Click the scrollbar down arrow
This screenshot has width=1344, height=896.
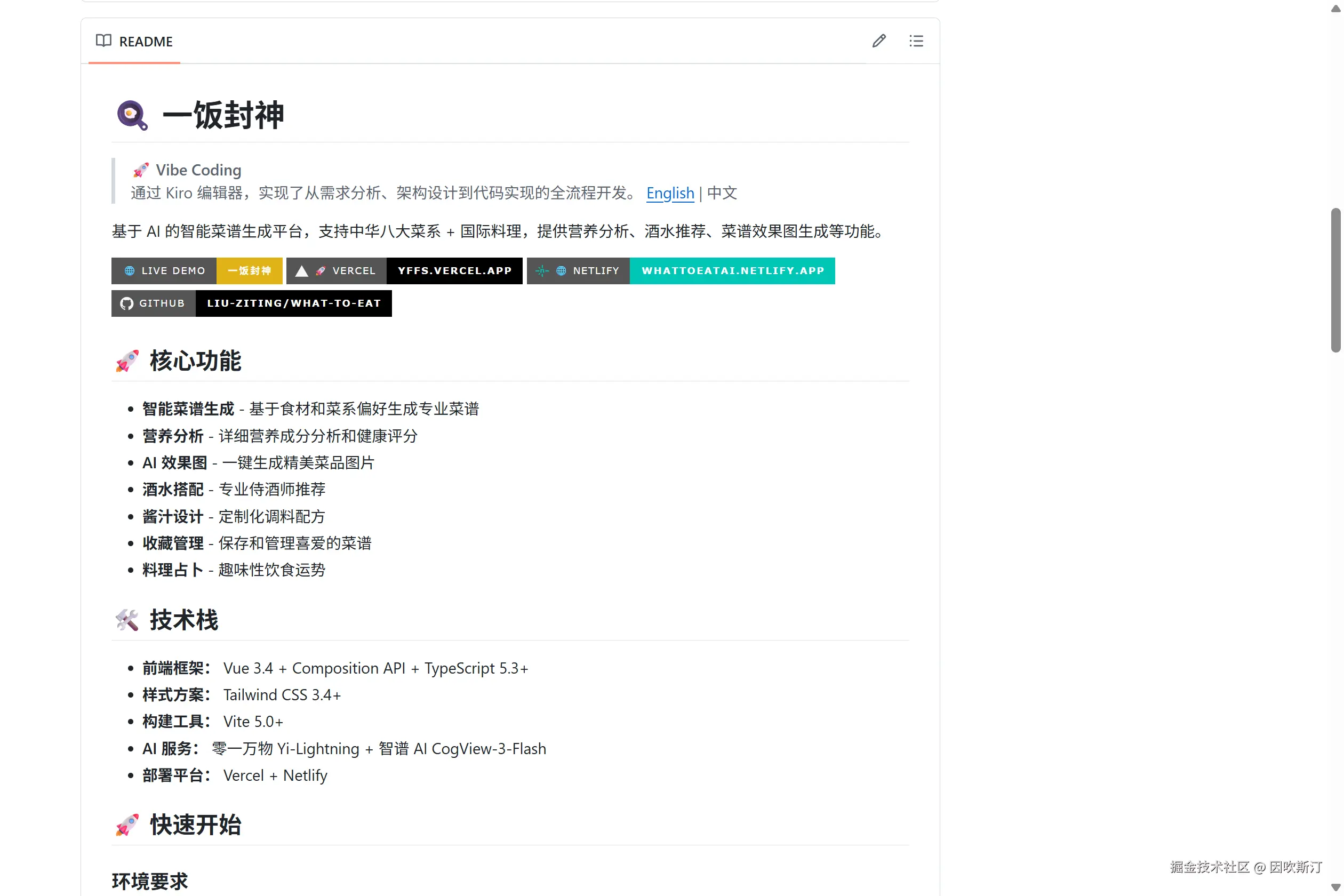1336,887
